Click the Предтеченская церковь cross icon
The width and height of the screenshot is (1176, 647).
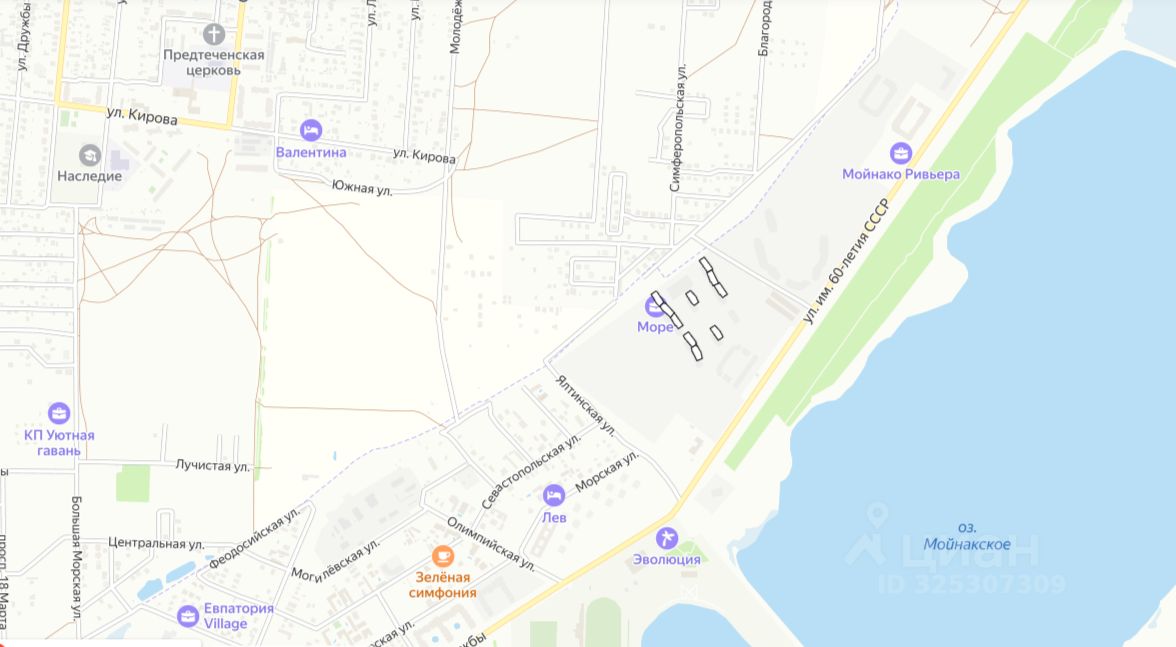214,34
